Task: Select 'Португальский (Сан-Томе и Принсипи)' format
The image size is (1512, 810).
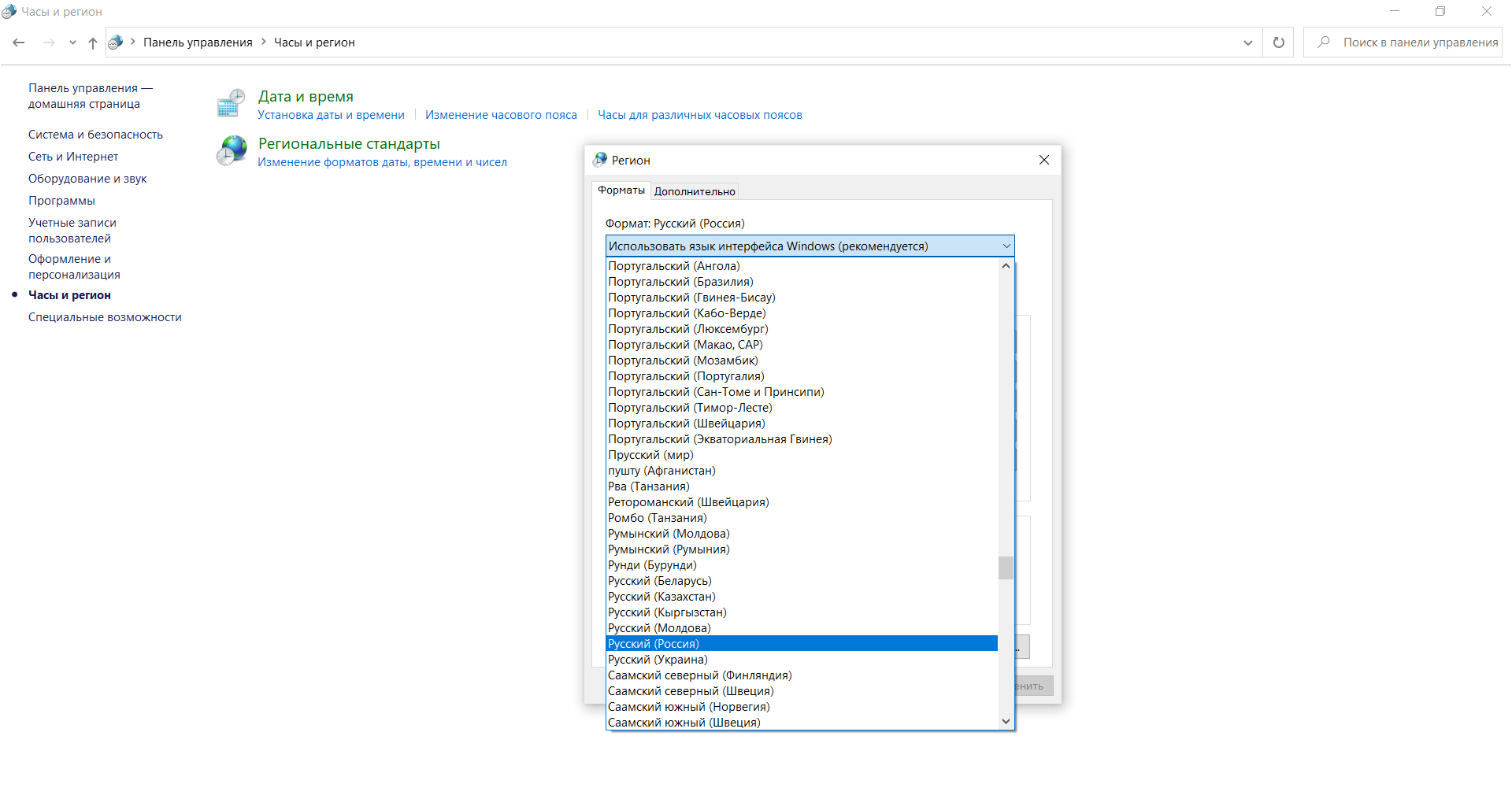Action: [802, 392]
